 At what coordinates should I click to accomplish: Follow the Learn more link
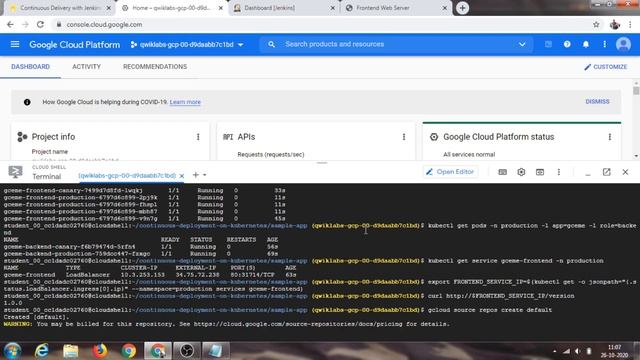185,102
